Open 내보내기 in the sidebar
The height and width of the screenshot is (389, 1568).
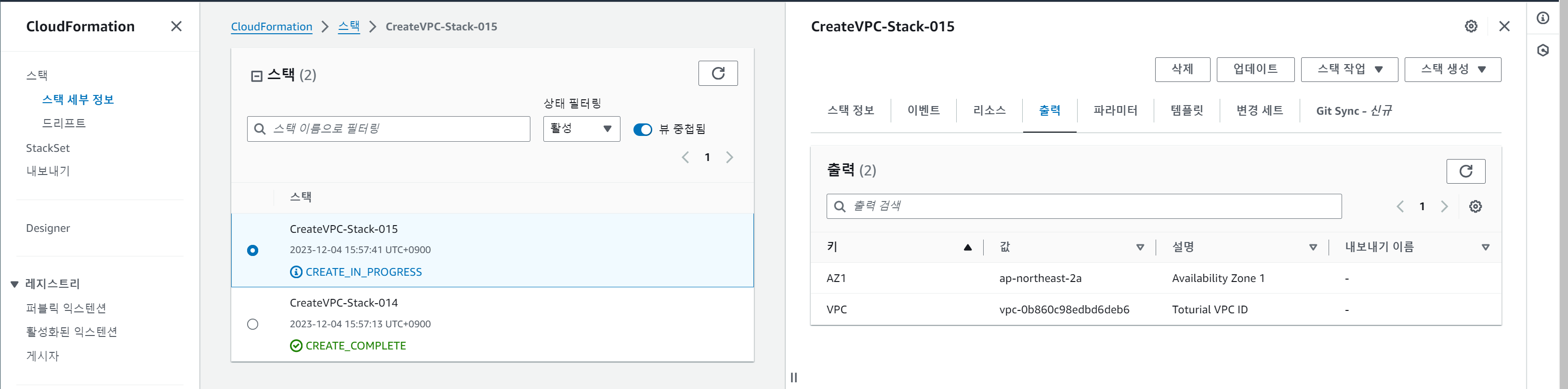pyautogui.click(x=48, y=171)
